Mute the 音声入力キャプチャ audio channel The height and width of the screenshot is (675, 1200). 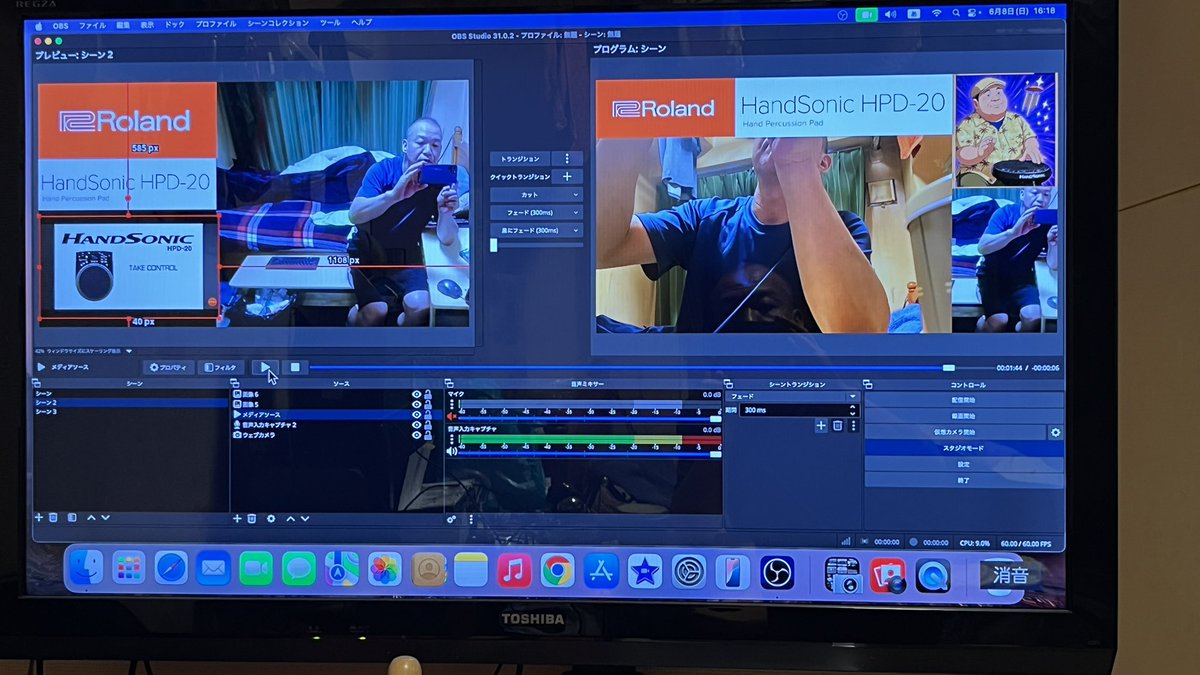coord(451,451)
